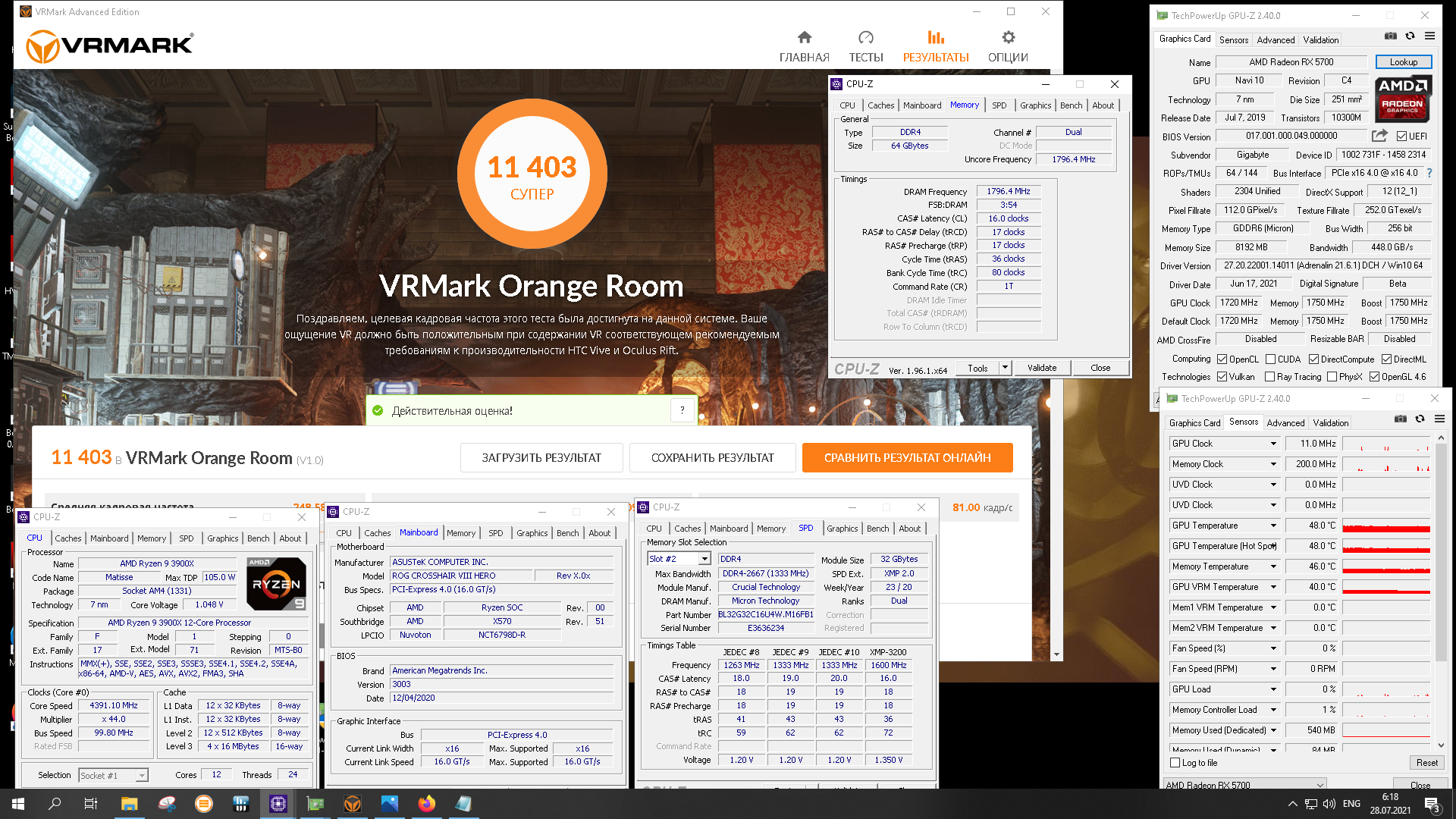Open Firefox from the taskbar

[x=427, y=804]
